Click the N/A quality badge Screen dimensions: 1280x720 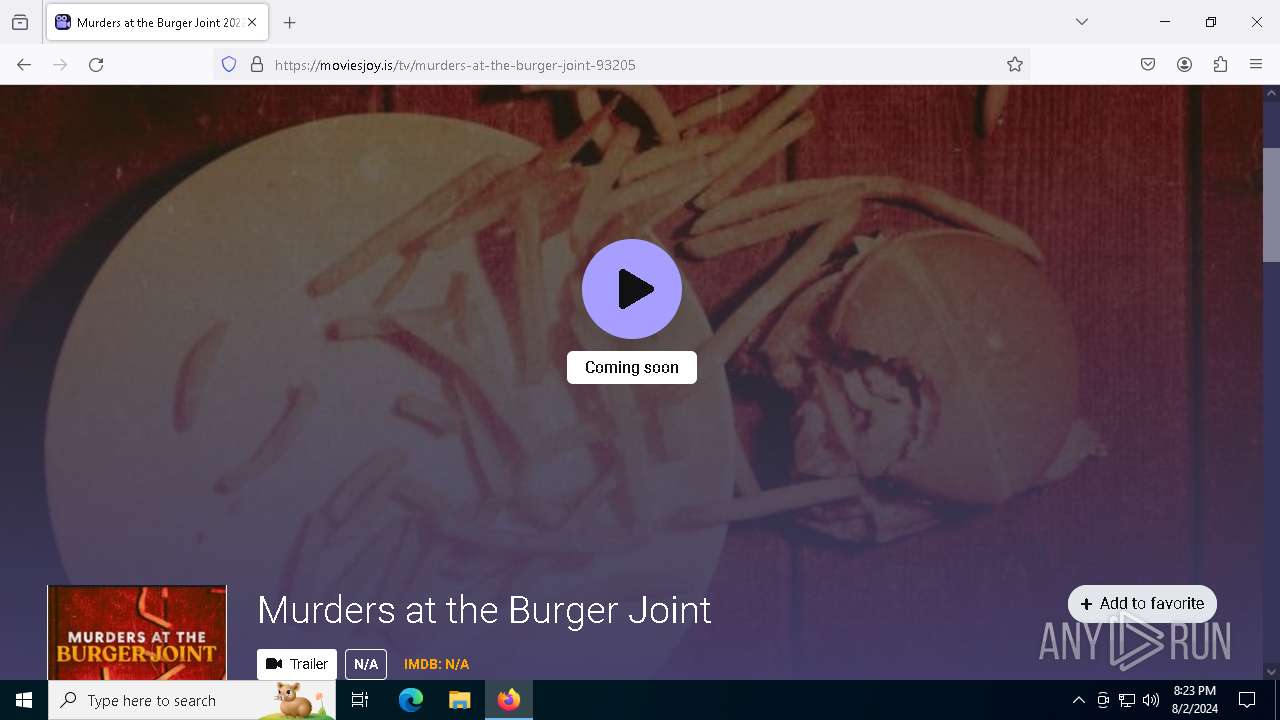click(x=366, y=664)
